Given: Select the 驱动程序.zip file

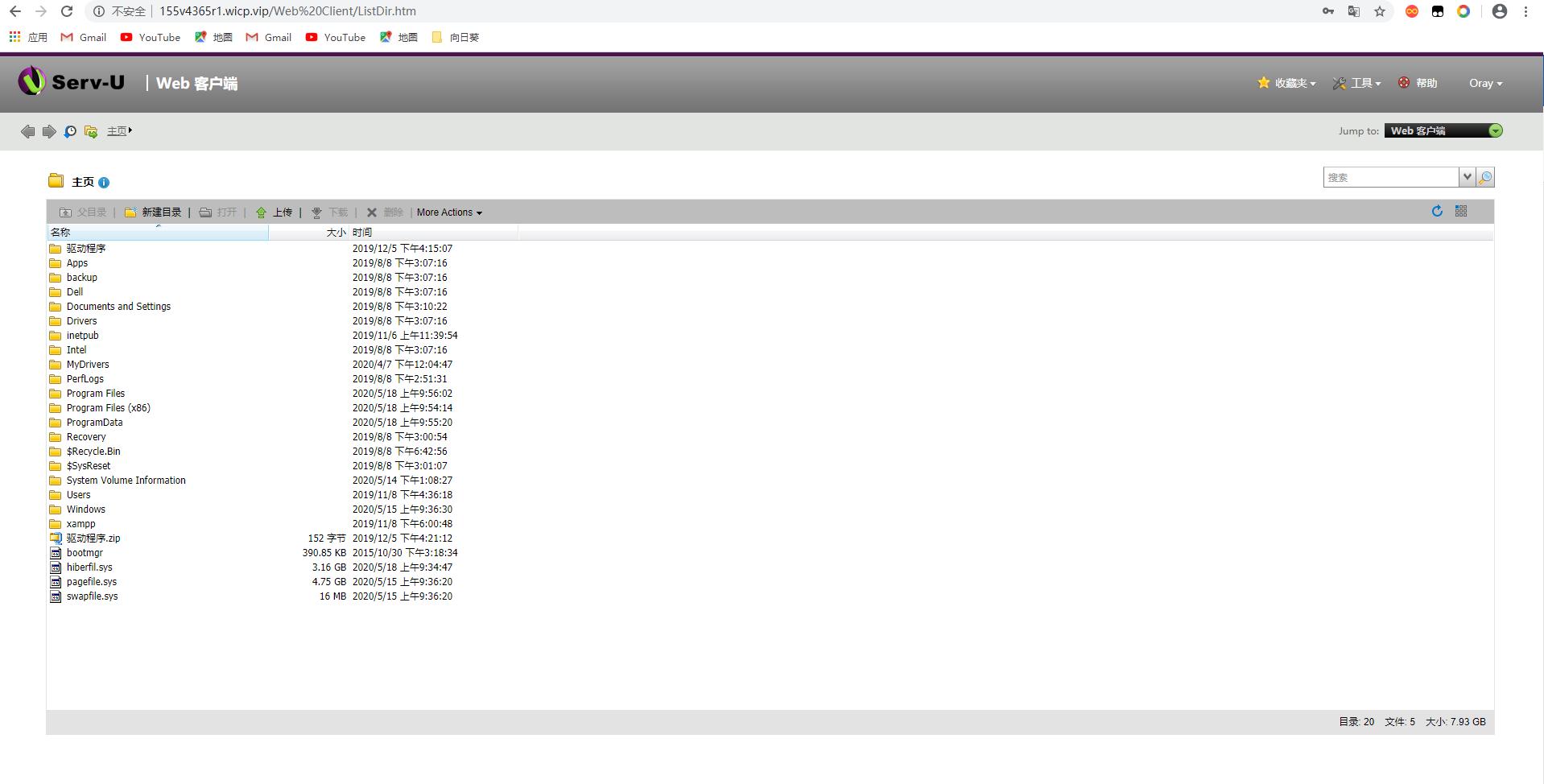Looking at the screenshot, I should click(93, 538).
